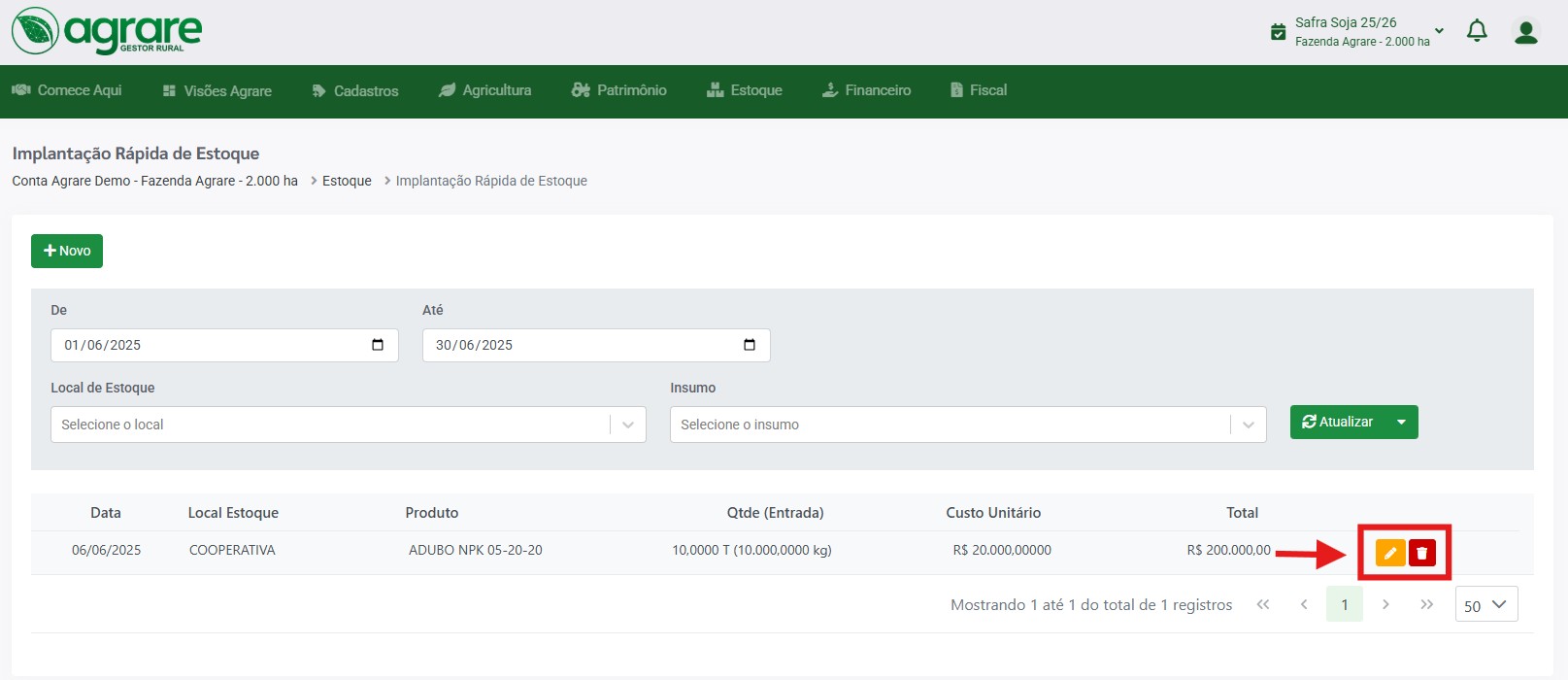Viewport: 1568px width, 680px height.
Task: Open calendar picker in Até date field
Action: point(750,345)
